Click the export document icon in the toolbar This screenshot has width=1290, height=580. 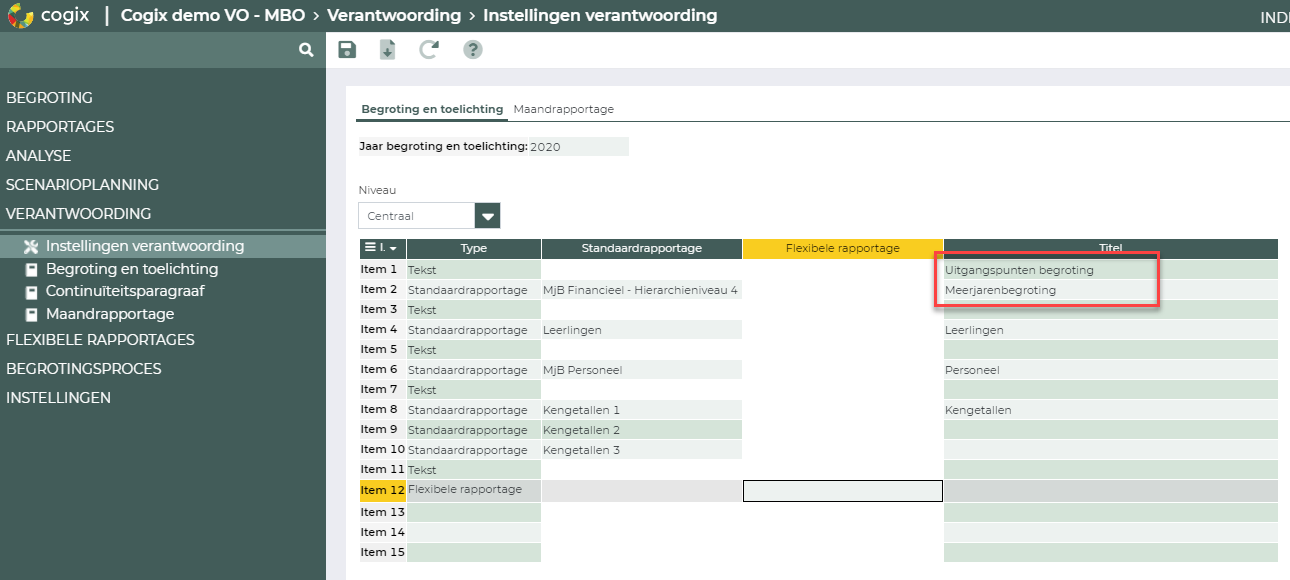tap(388, 49)
